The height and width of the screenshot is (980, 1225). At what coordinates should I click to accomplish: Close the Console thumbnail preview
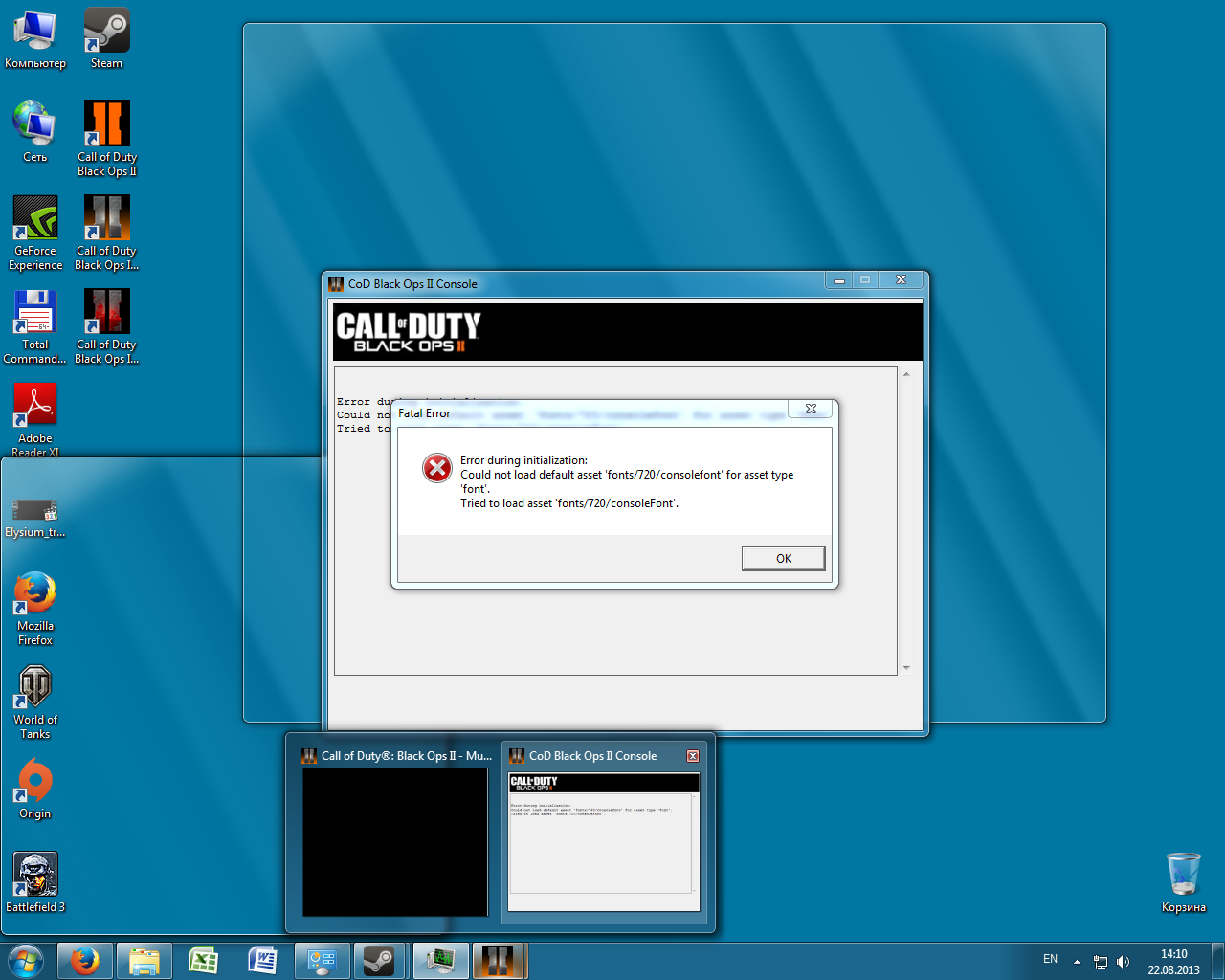[x=693, y=756]
